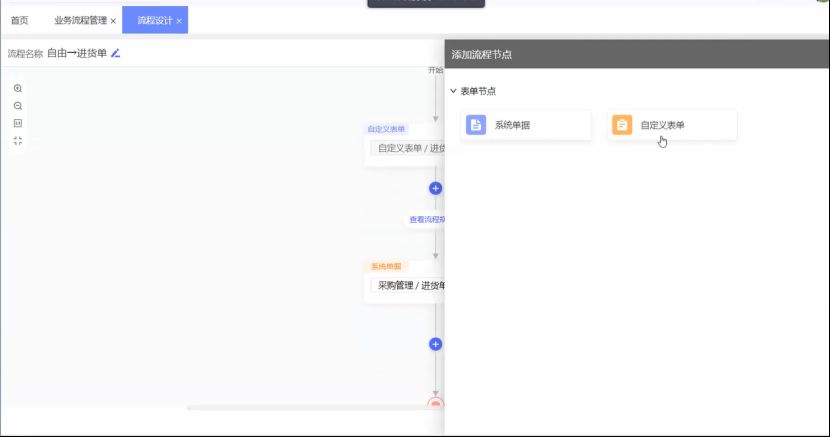Screen dimensions: 830x437
Task: Edit the process name pencil icon
Action: point(115,53)
